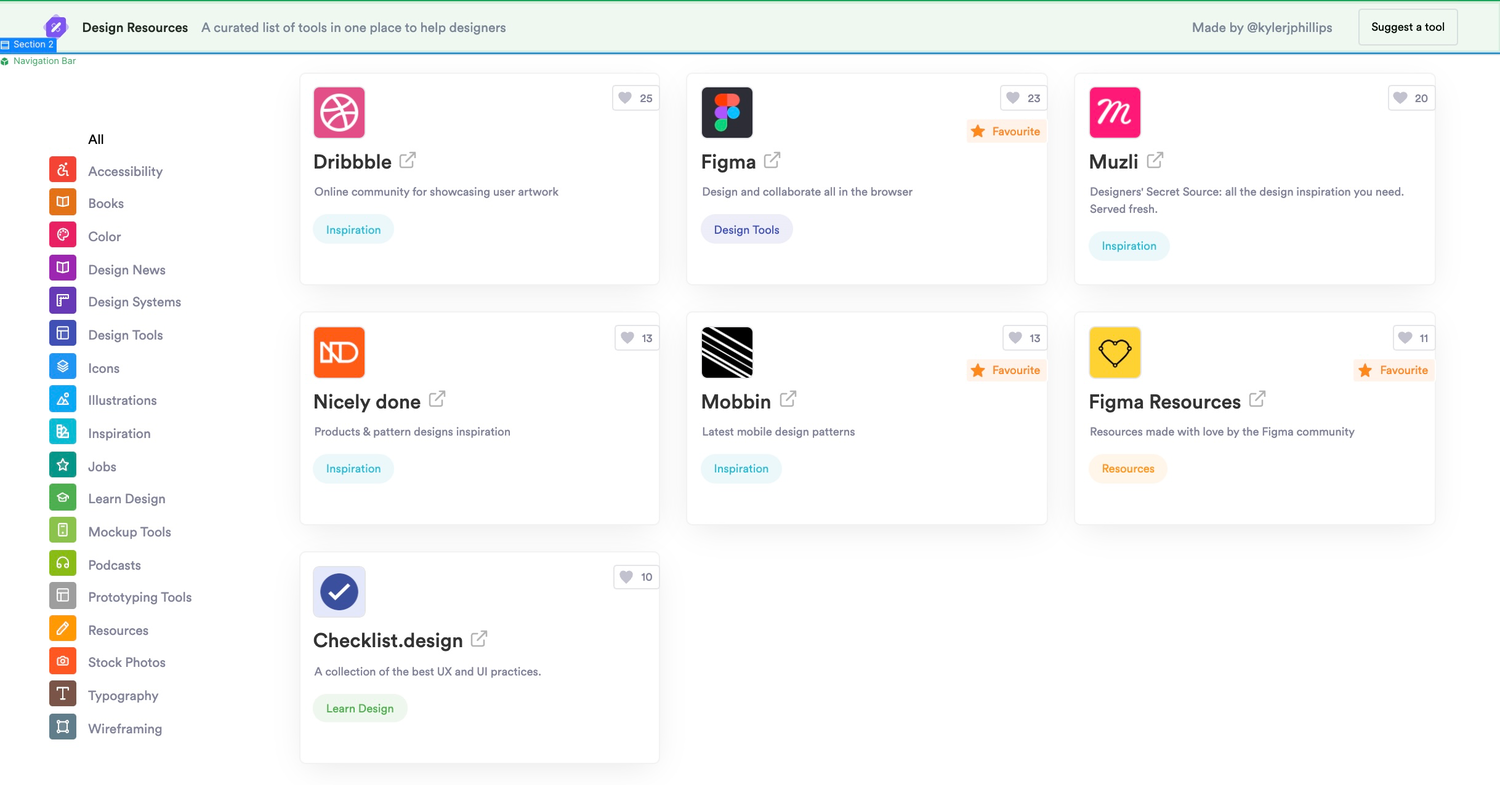Select the All category filter

point(96,139)
